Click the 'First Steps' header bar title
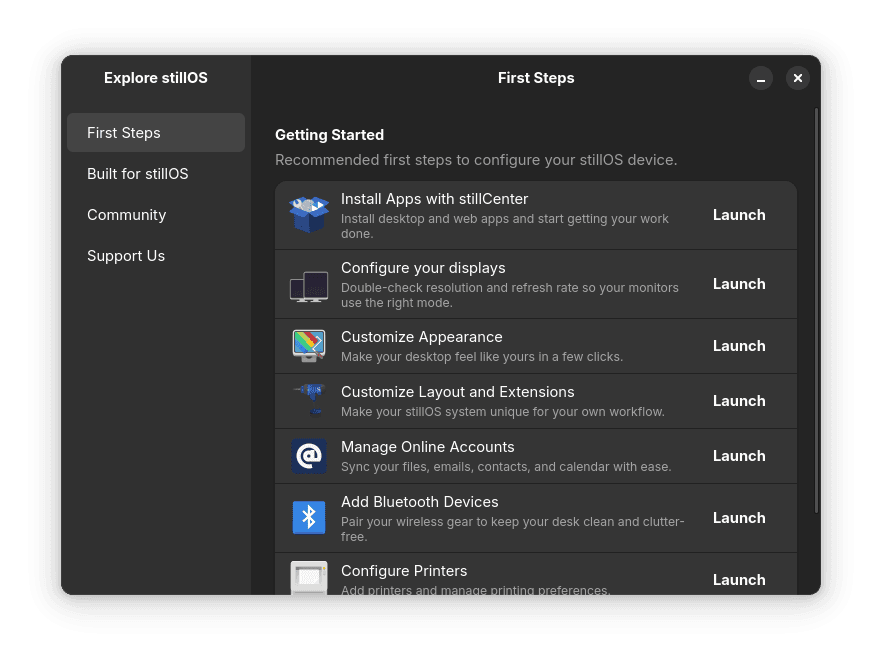The width and height of the screenshot is (882, 662). coord(536,78)
